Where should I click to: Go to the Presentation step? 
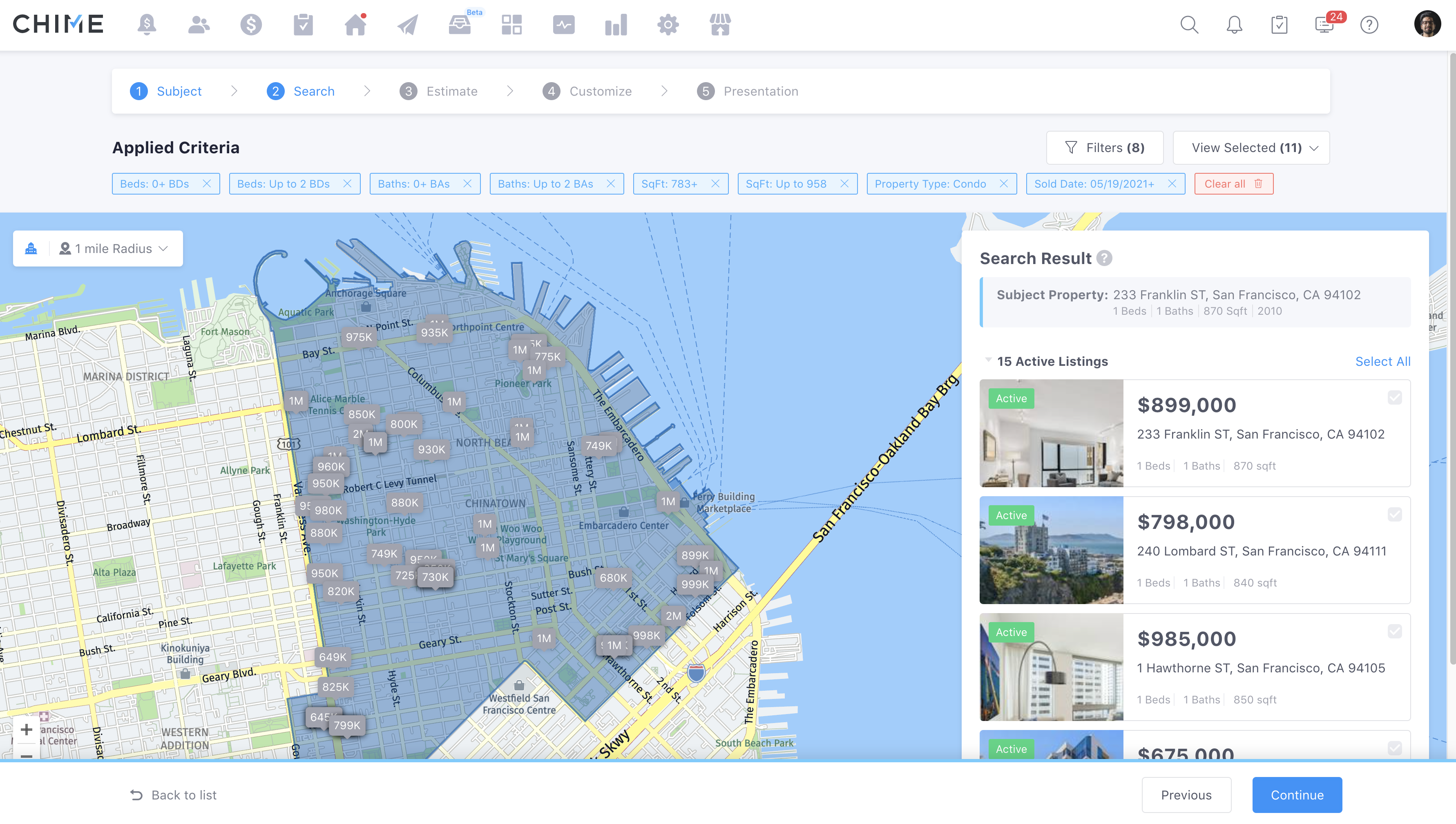(747, 91)
